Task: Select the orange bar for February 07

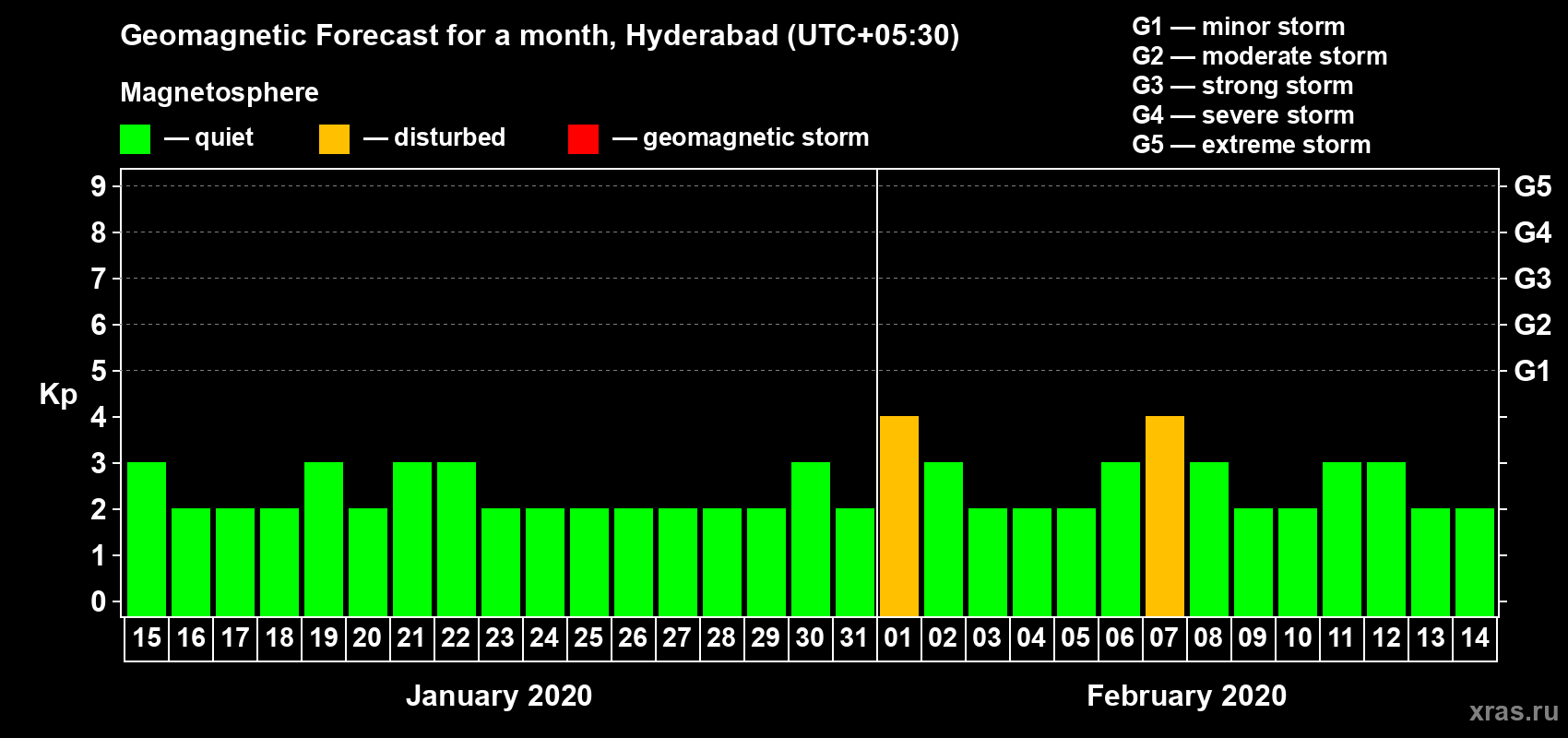Action: pyautogui.click(x=1165, y=517)
